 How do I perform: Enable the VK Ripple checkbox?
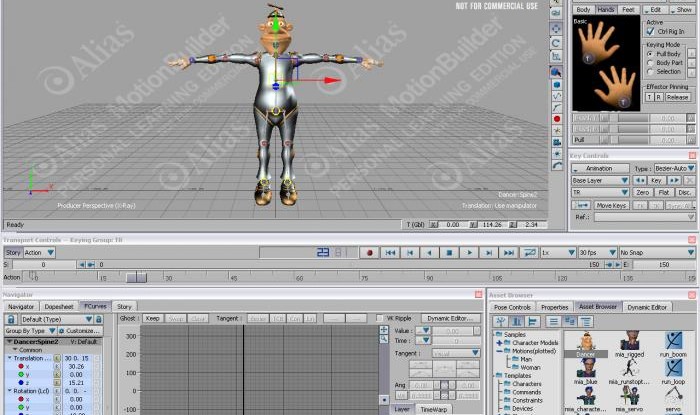coord(379,318)
